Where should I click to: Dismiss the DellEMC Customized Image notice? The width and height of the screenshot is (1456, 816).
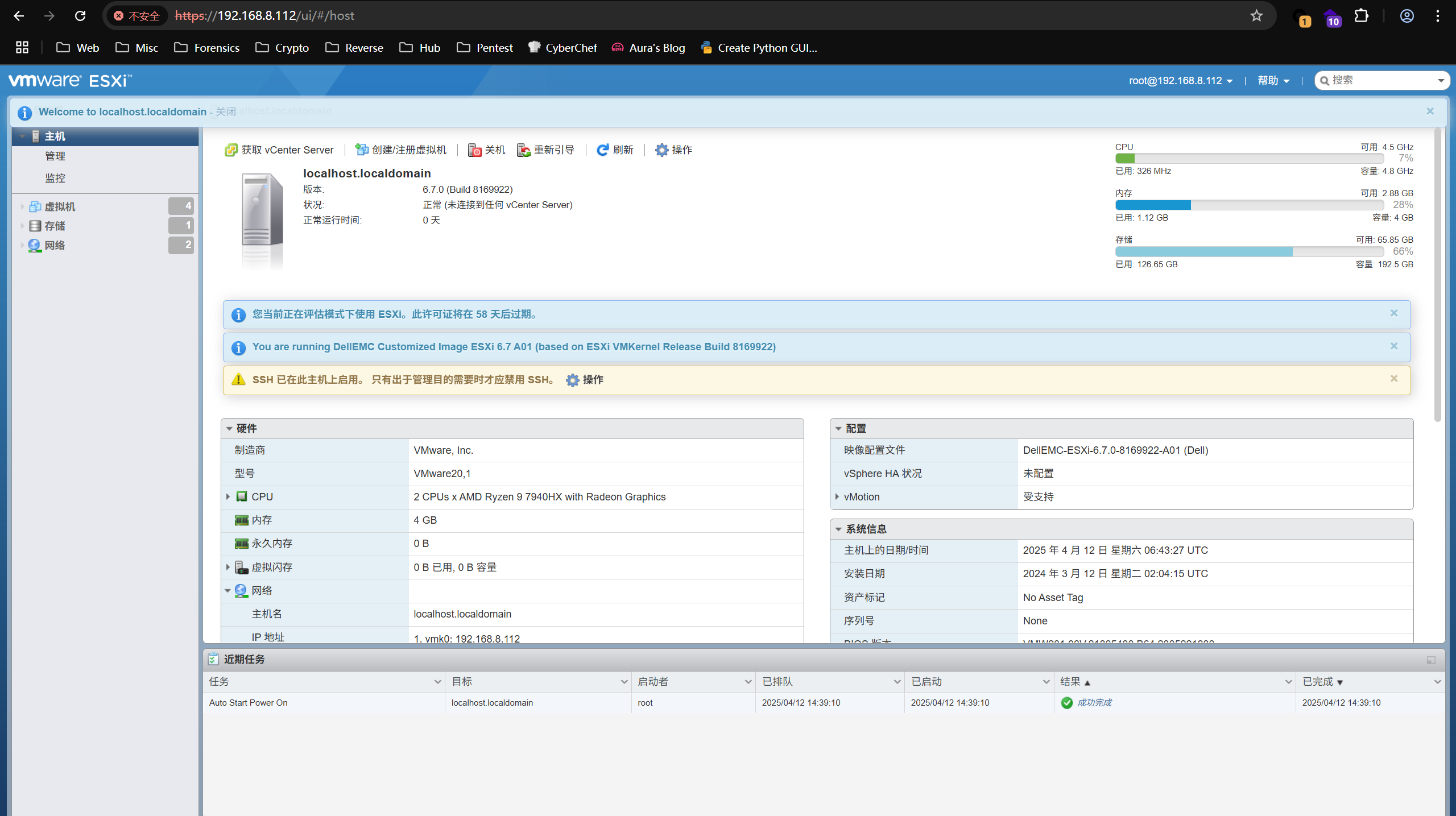(1394, 346)
